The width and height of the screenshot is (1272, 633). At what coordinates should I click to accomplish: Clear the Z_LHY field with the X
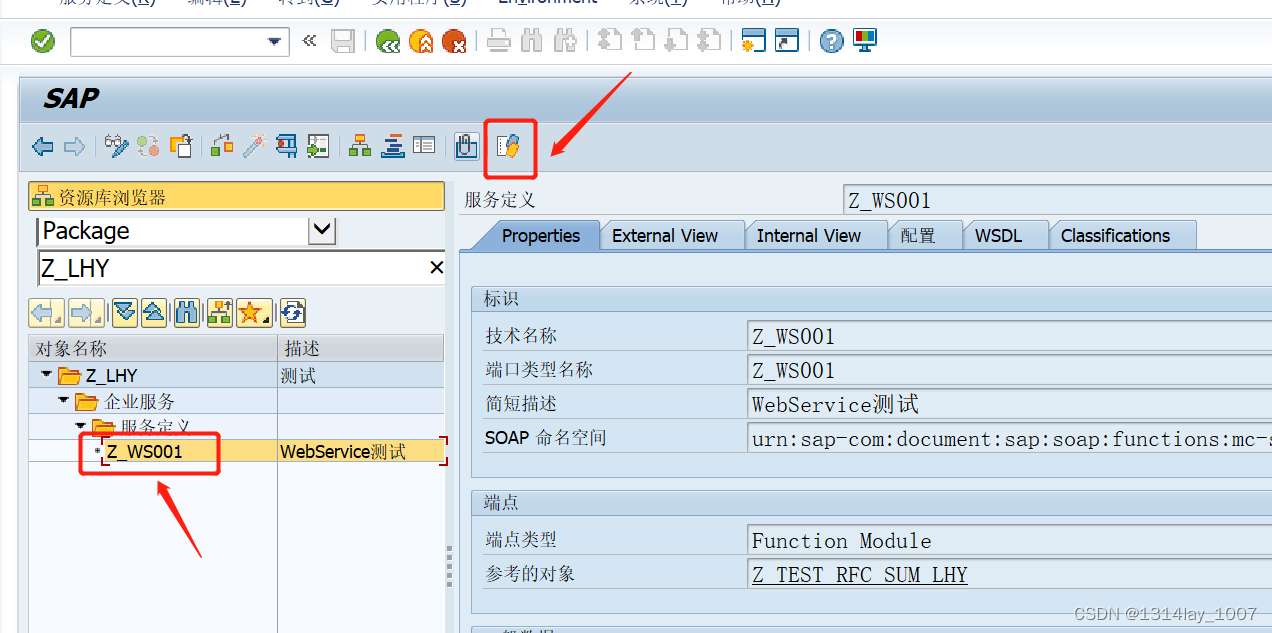[x=436, y=268]
